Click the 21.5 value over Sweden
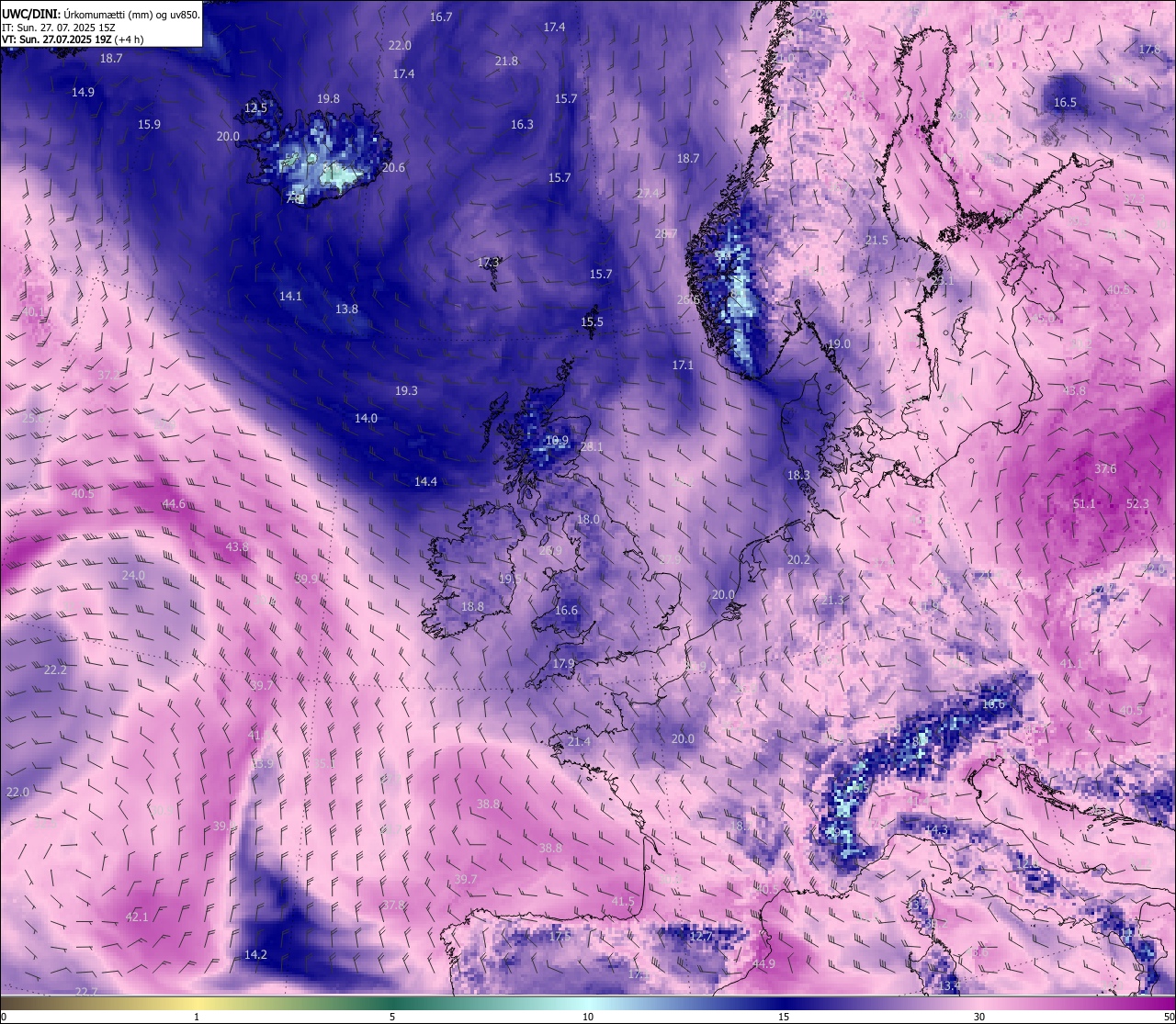Viewport: 1176px width, 1024px height. pos(876,240)
